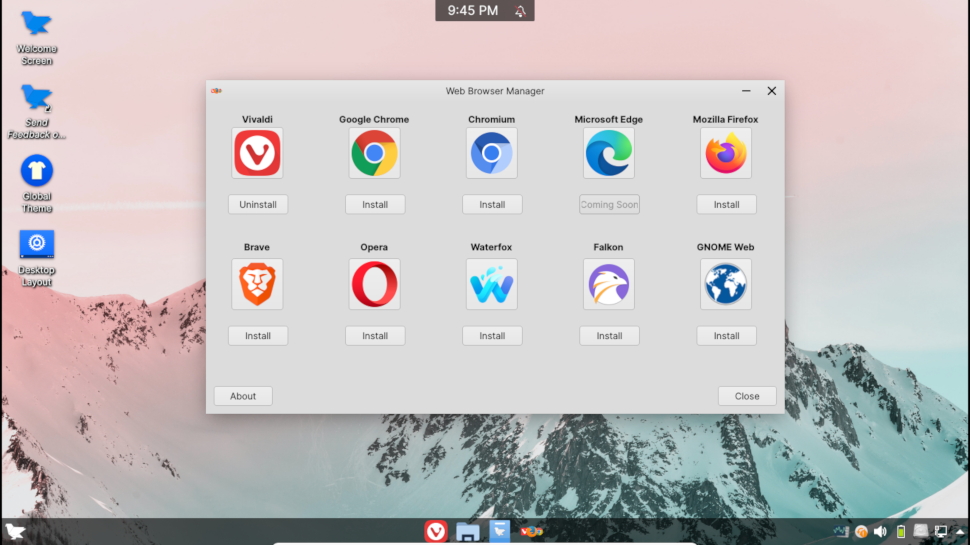Open the application launcher bird menu
Screen dimensions: 970x545
coord(15,531)
